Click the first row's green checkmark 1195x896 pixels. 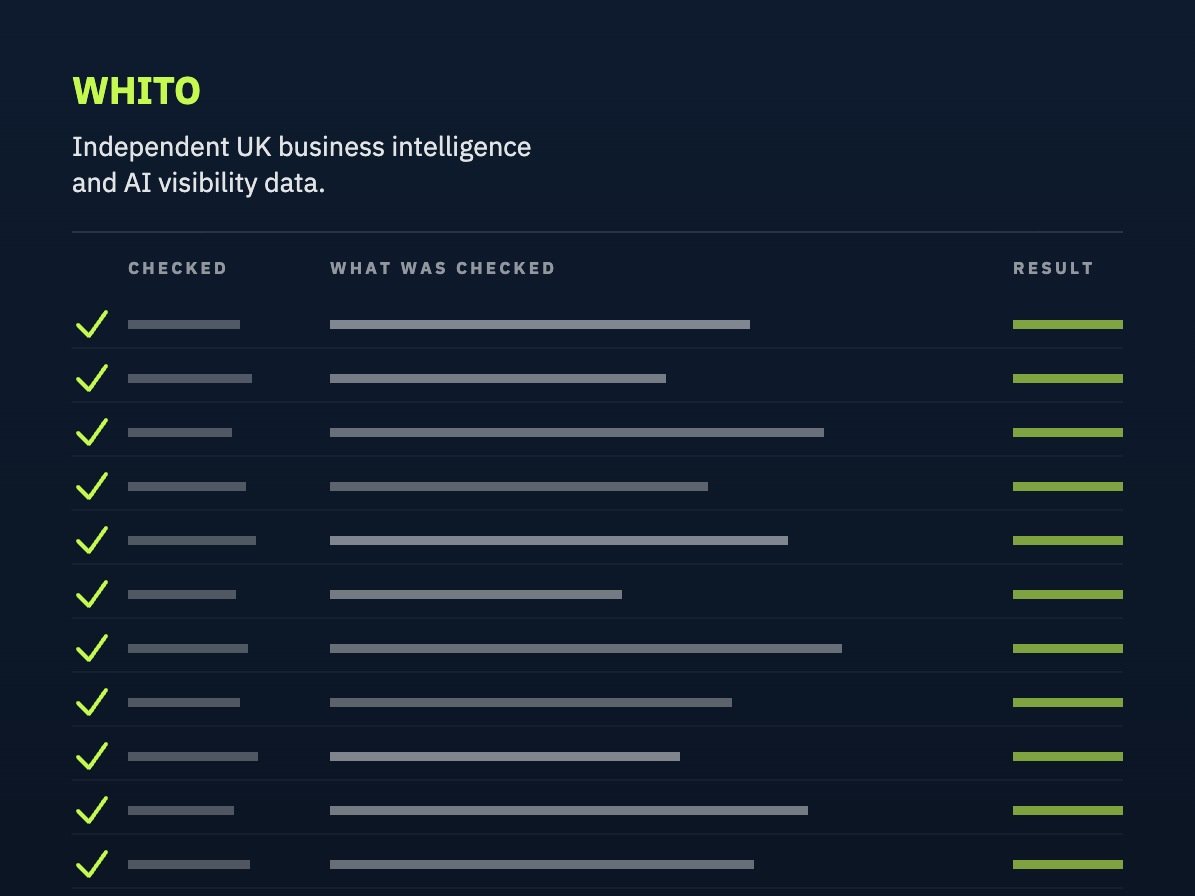(92, 324)
